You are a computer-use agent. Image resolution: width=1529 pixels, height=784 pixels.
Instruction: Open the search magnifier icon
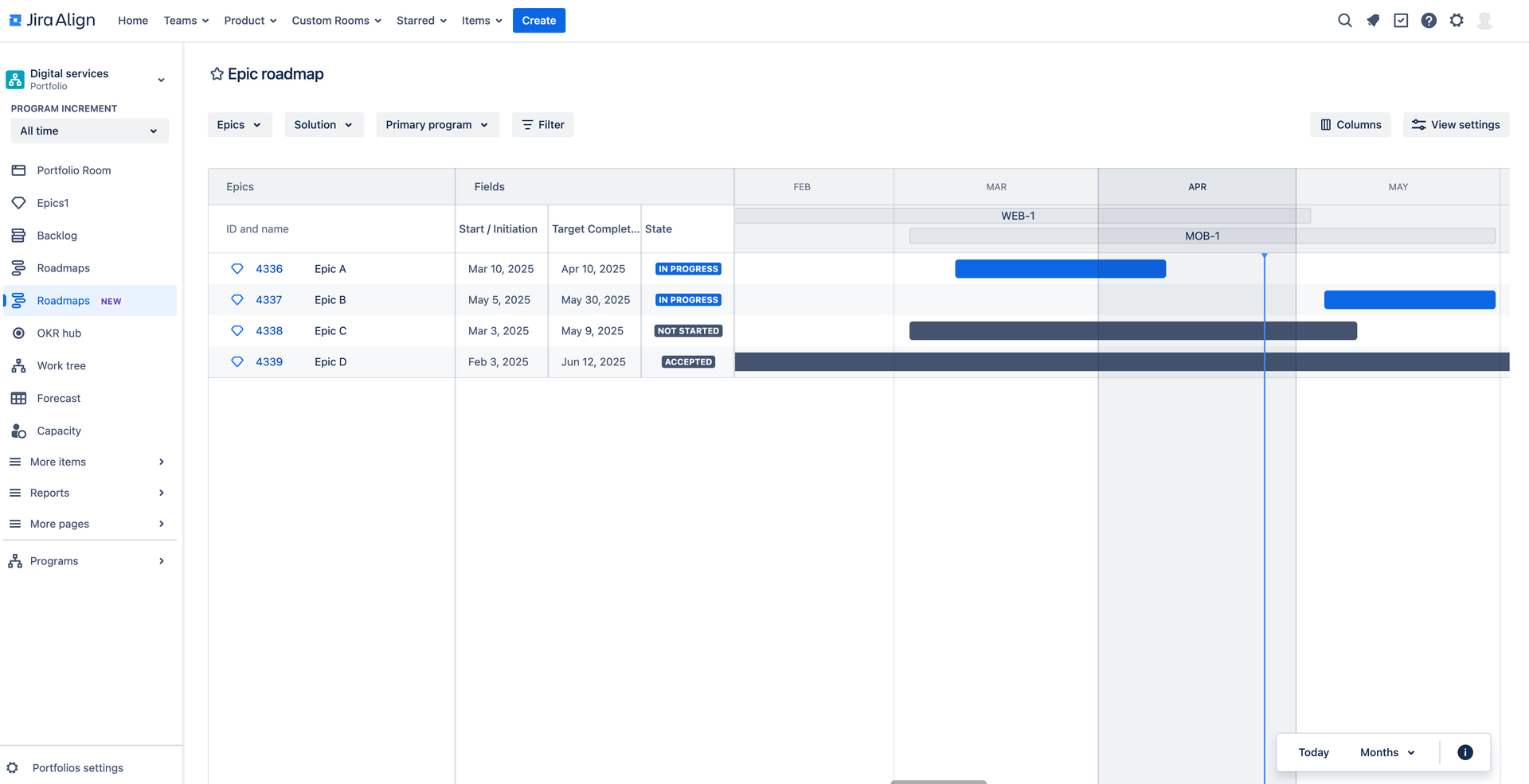(x=1344, y=21)
